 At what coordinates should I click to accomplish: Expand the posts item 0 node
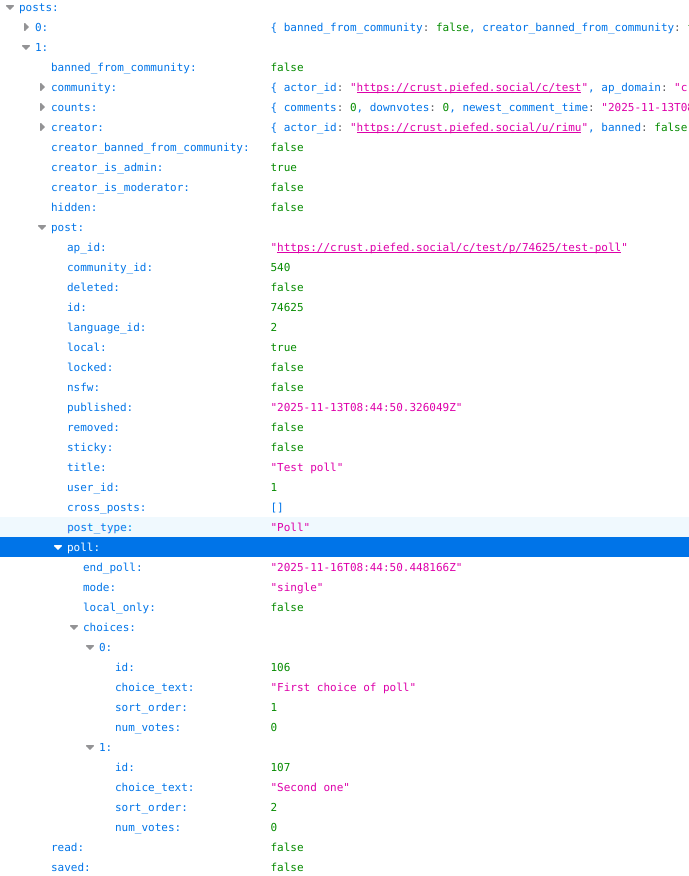[x=26, y=27]
